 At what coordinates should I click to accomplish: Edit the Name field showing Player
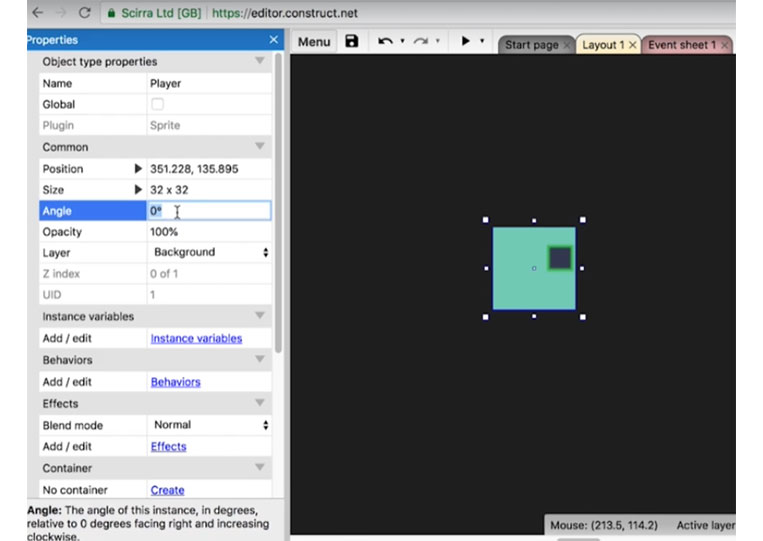209,83
